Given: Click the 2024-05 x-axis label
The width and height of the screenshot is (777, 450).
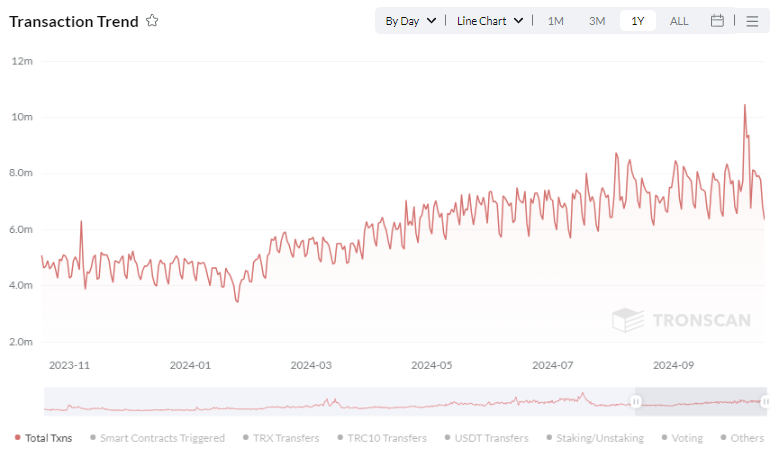Looking at the screenshot, I should [x=432, y=365].
